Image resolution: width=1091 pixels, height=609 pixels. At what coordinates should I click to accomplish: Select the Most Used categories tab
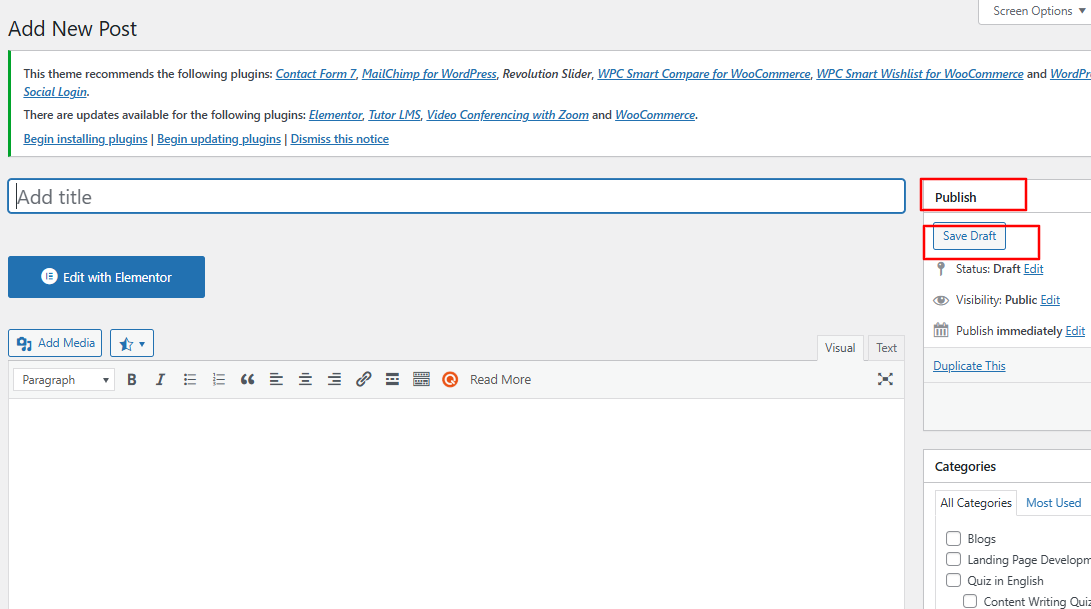[1053, 503]
